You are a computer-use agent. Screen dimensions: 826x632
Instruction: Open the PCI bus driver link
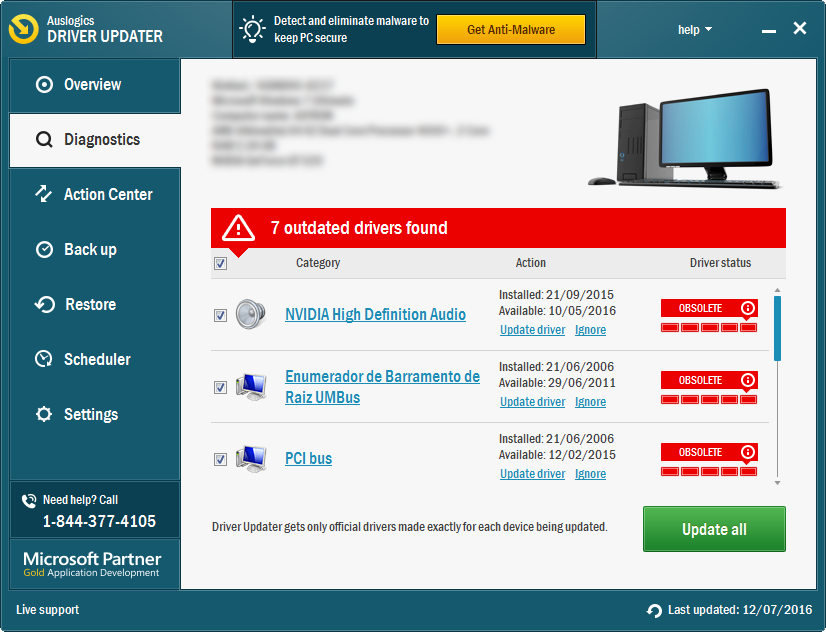coord(309,458)
